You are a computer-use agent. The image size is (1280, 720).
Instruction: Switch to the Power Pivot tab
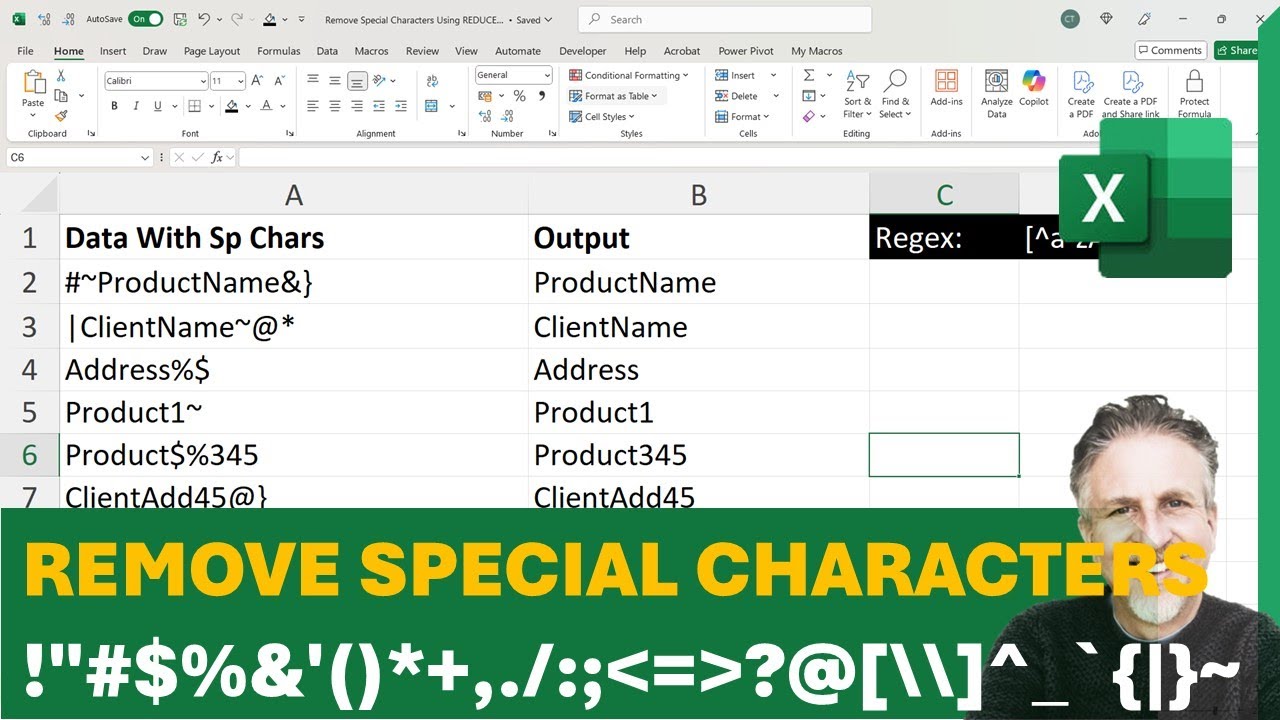click(x=746, y=51)
